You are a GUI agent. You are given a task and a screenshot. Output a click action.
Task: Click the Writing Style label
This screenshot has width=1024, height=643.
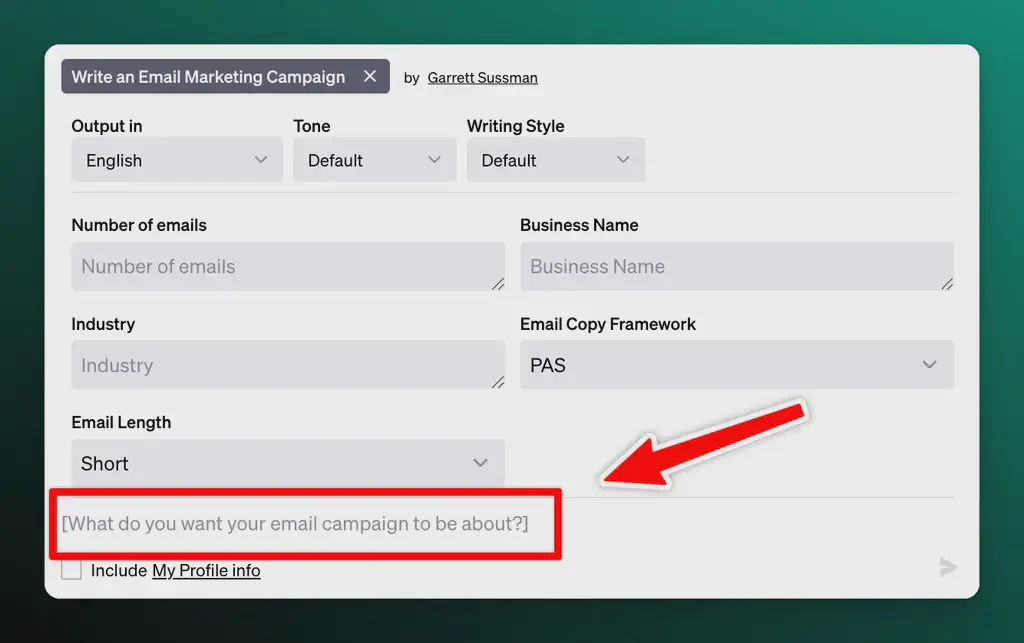(x=515, y=126)
